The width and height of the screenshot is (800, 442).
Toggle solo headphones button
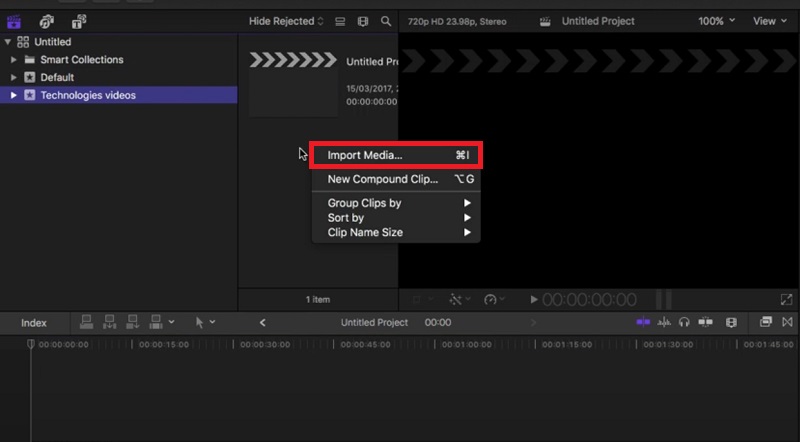pos(684,322)
